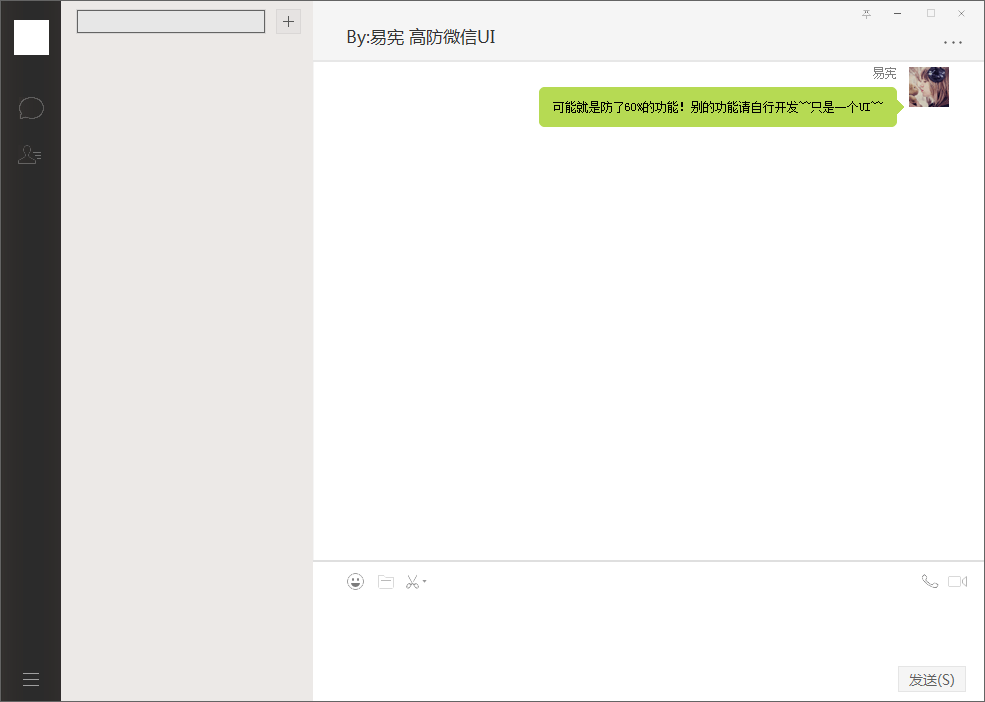The image size is (985, 702).
Task: Open 易宪's profile avatar
Action: pyautogui.click(x=928, y=87)
